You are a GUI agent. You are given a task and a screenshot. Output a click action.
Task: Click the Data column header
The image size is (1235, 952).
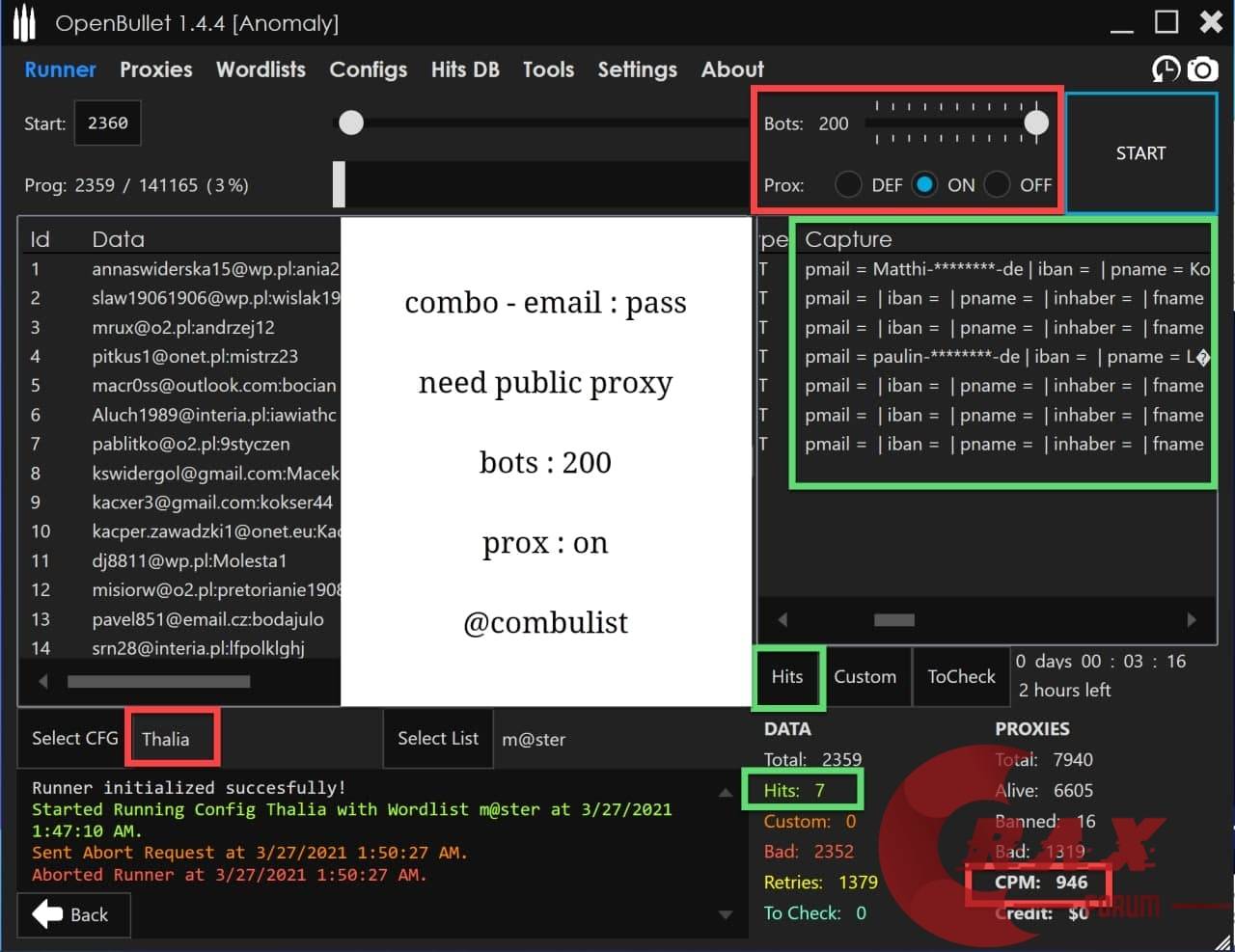pos(119,239)
